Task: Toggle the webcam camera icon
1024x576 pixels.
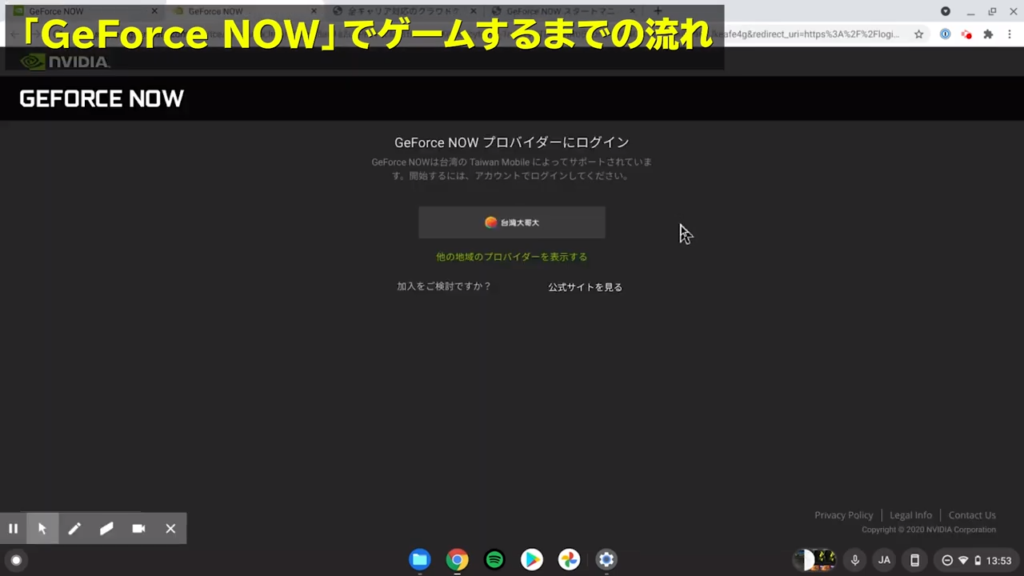Action: click(x=138, y=529)
